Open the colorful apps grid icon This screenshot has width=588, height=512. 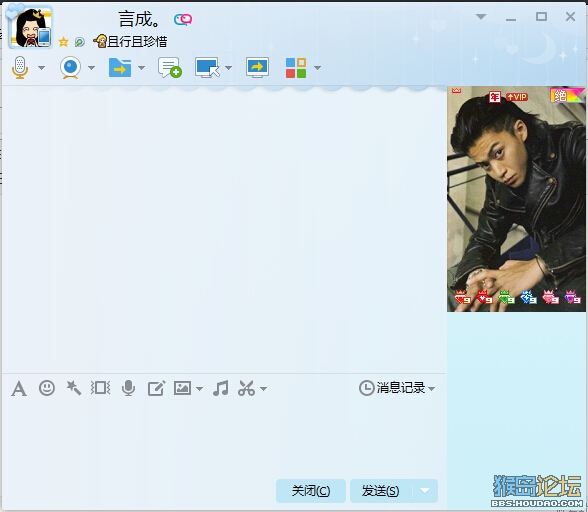pyautogui.click(x=296, y=68)
